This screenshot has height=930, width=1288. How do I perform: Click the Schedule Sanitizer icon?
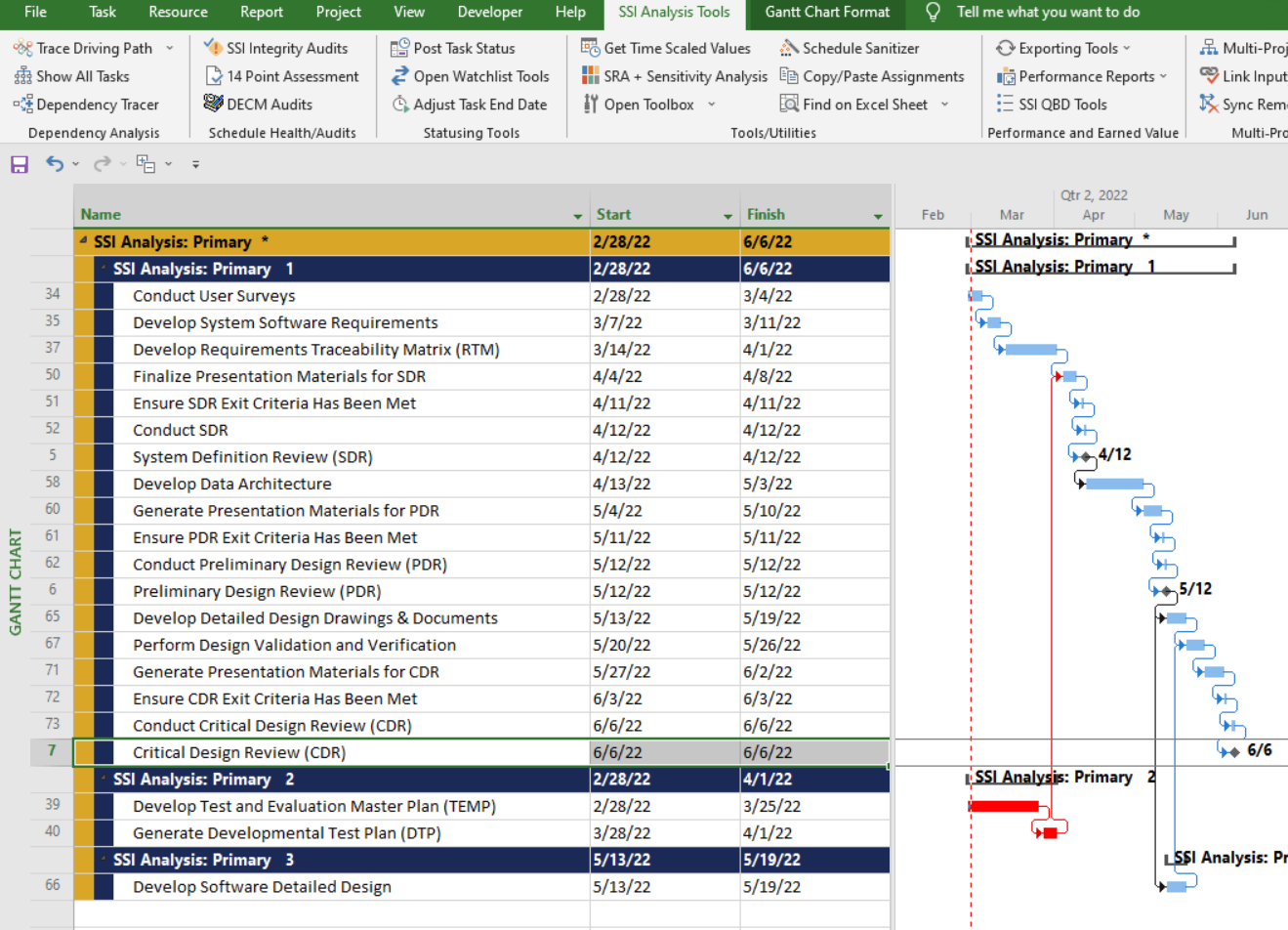[x=789, y=48]
